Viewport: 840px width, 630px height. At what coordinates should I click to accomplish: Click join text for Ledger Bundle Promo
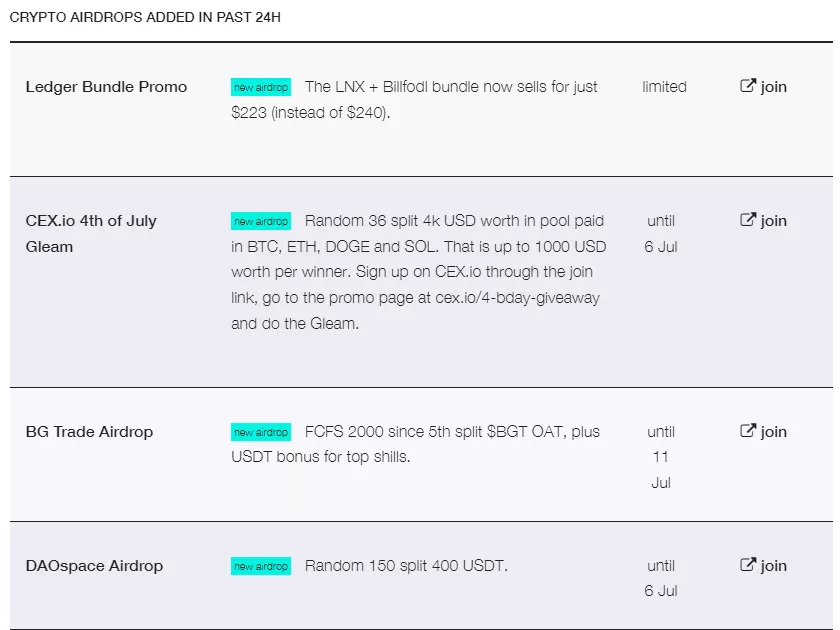coord(774,87)
